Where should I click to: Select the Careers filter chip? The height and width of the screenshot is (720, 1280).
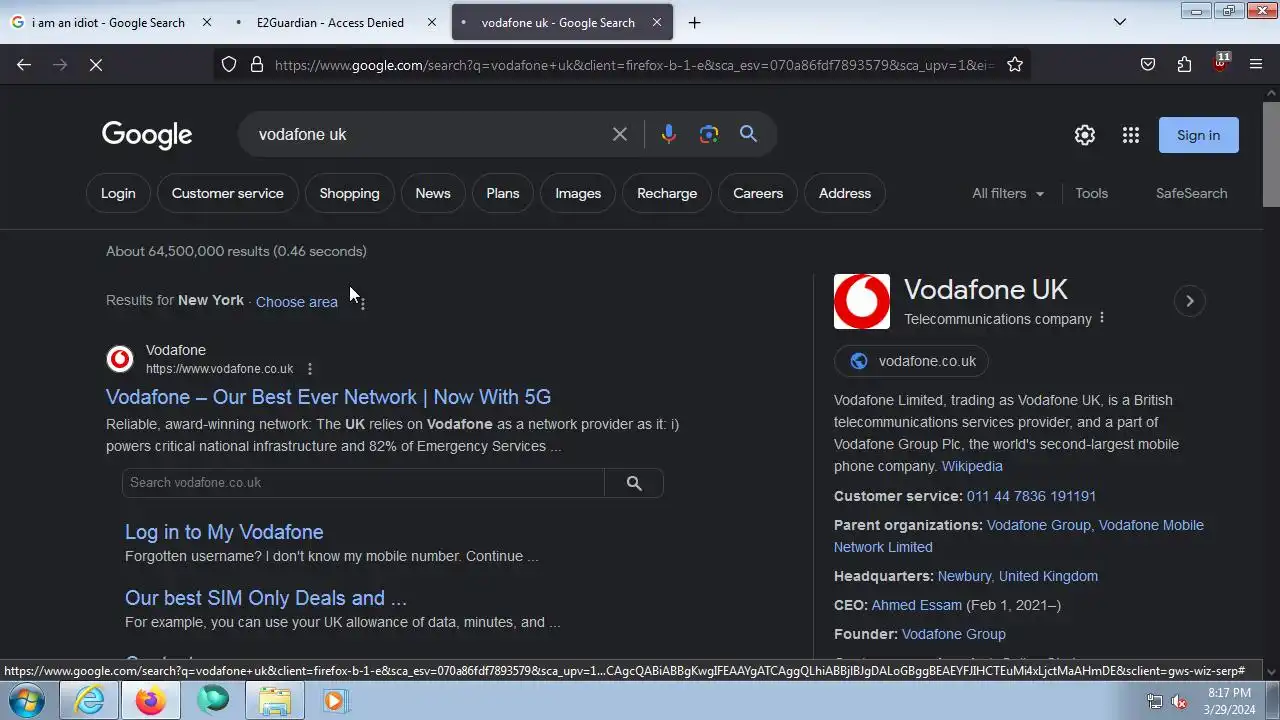coord(758,193)
